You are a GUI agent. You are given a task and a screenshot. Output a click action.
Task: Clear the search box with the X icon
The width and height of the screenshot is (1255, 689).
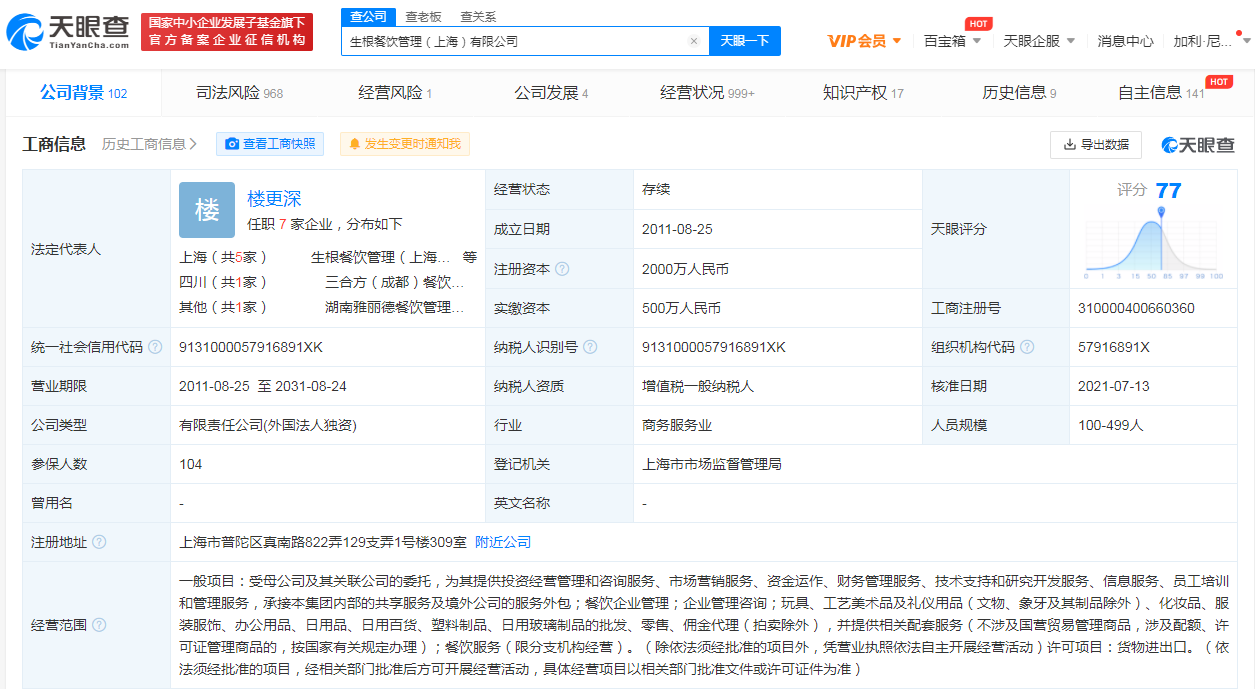[693, 41]
